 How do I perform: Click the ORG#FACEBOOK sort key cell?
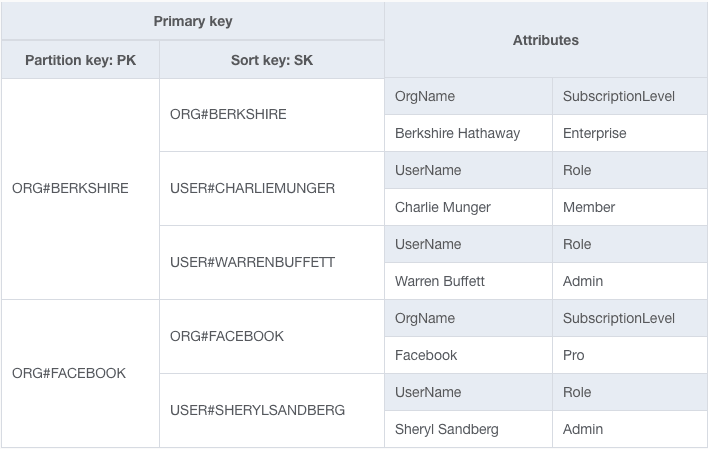227,336
